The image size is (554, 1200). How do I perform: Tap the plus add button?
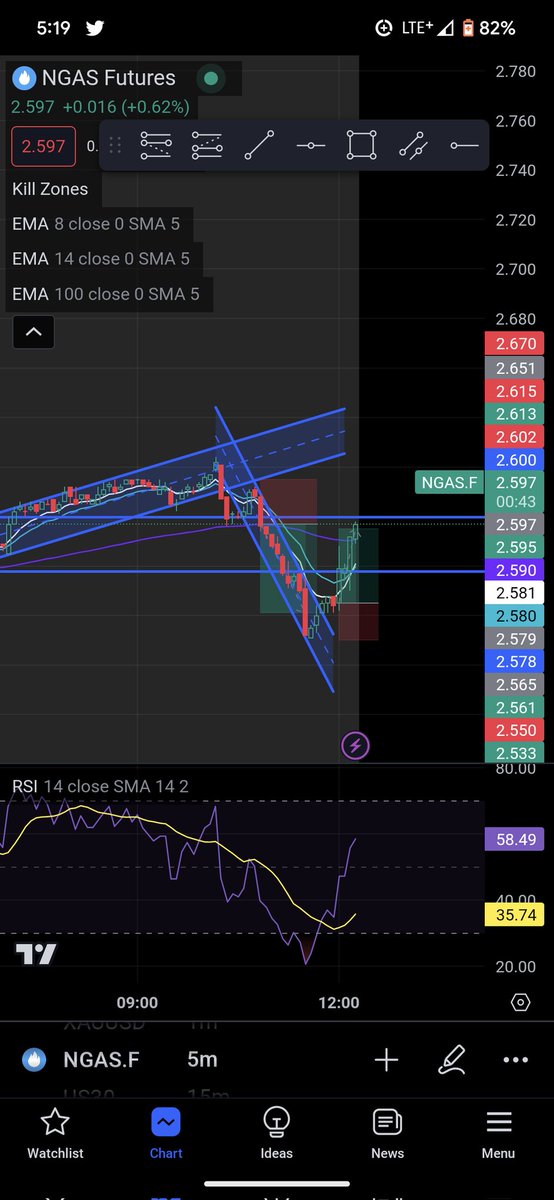[386, 1061]
